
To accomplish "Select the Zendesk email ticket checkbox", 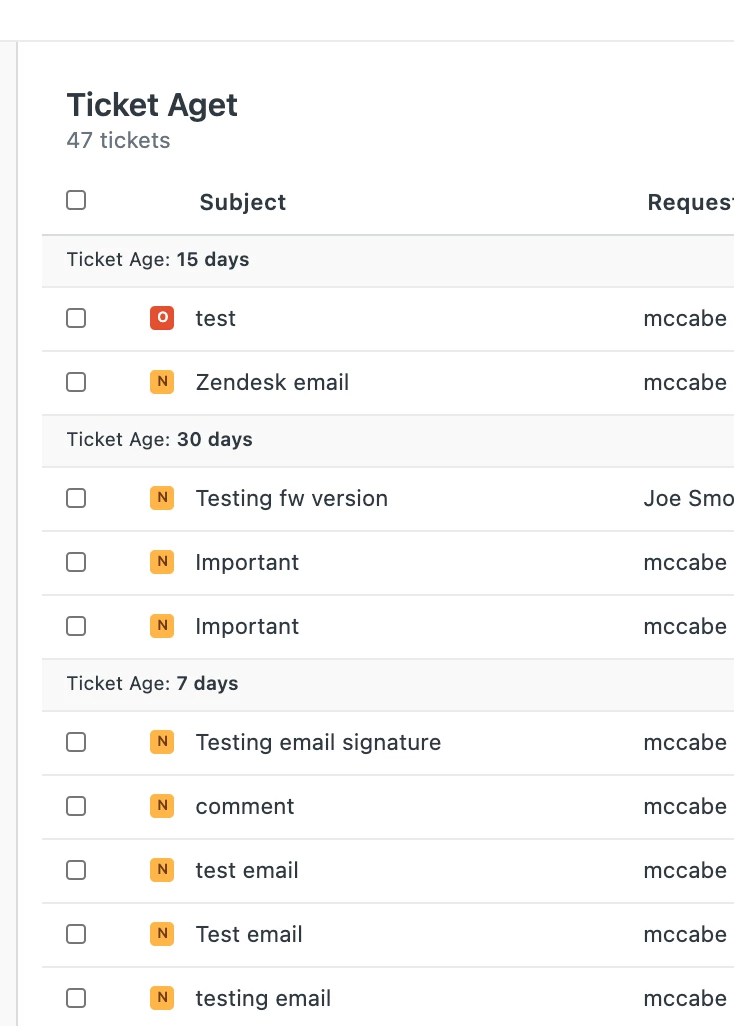I will click(x=76, y=382).
